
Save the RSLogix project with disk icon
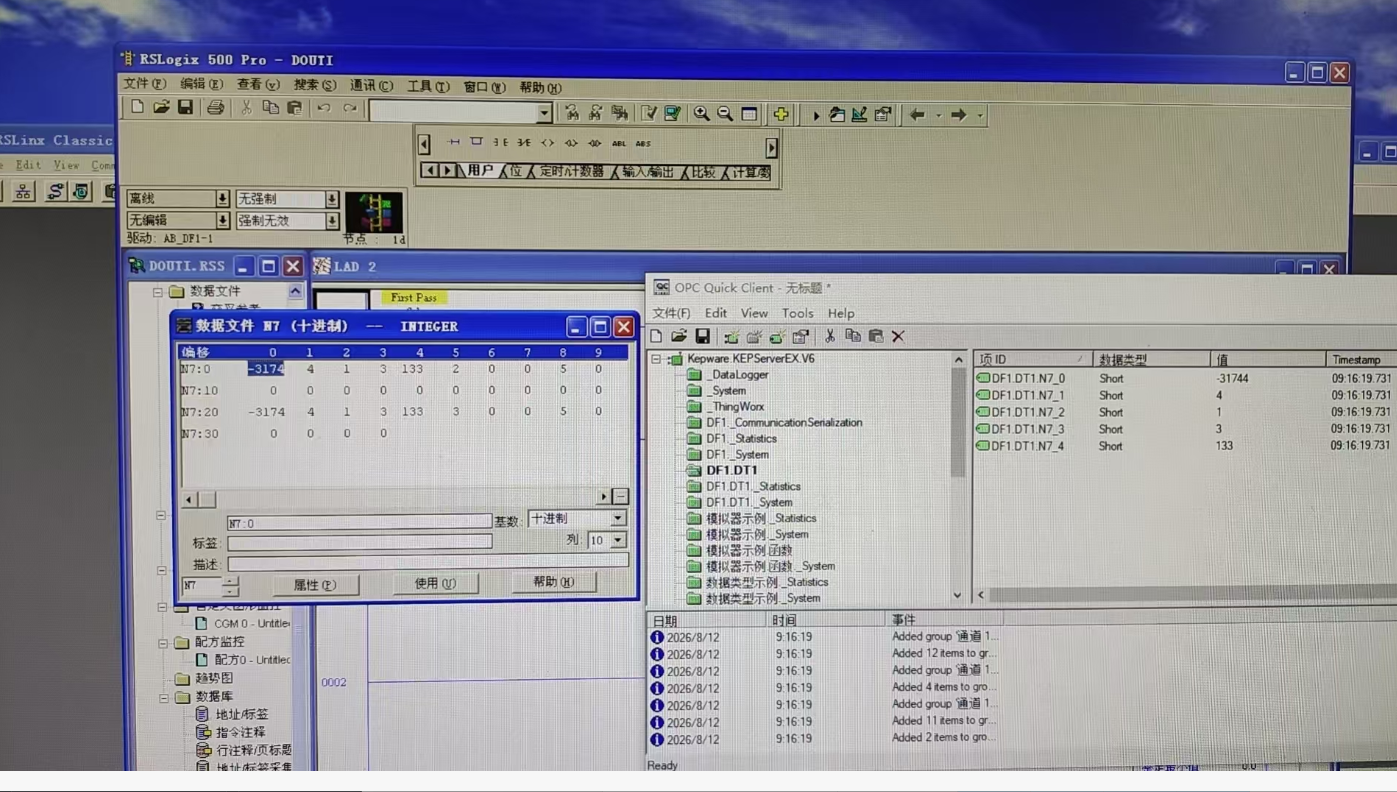click(x=185, y=108)
